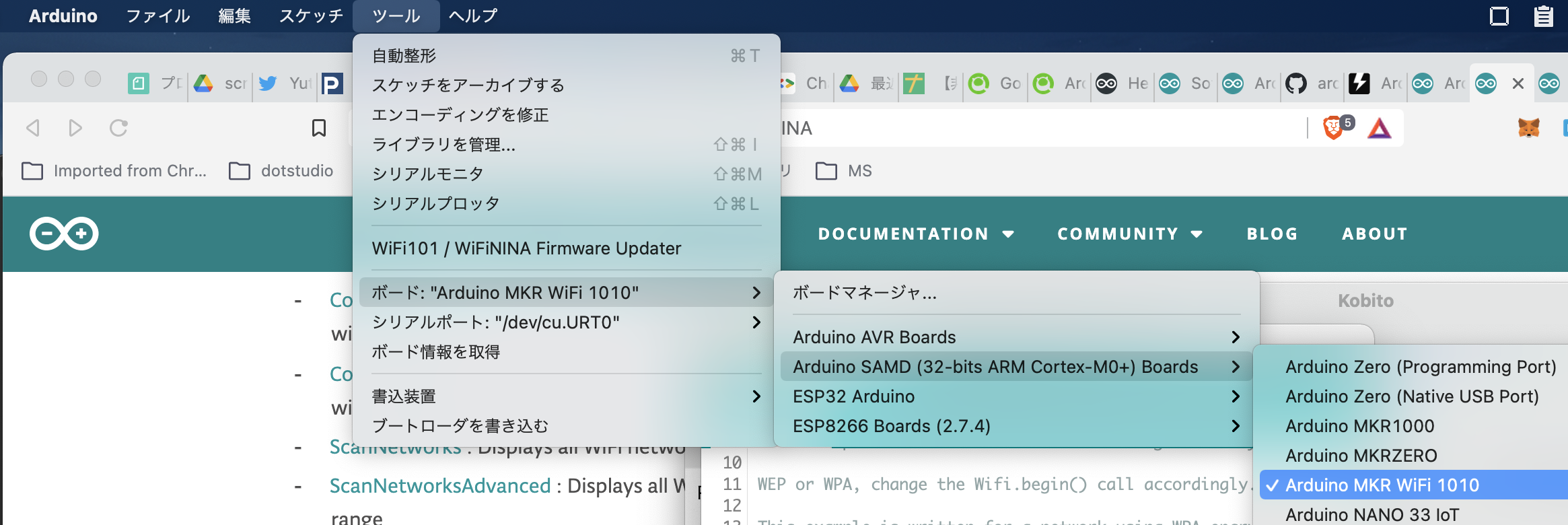Switch to the lightning bolt icon tab
The height and width of the screenshot is (525, 1568).
[1375, 83]
